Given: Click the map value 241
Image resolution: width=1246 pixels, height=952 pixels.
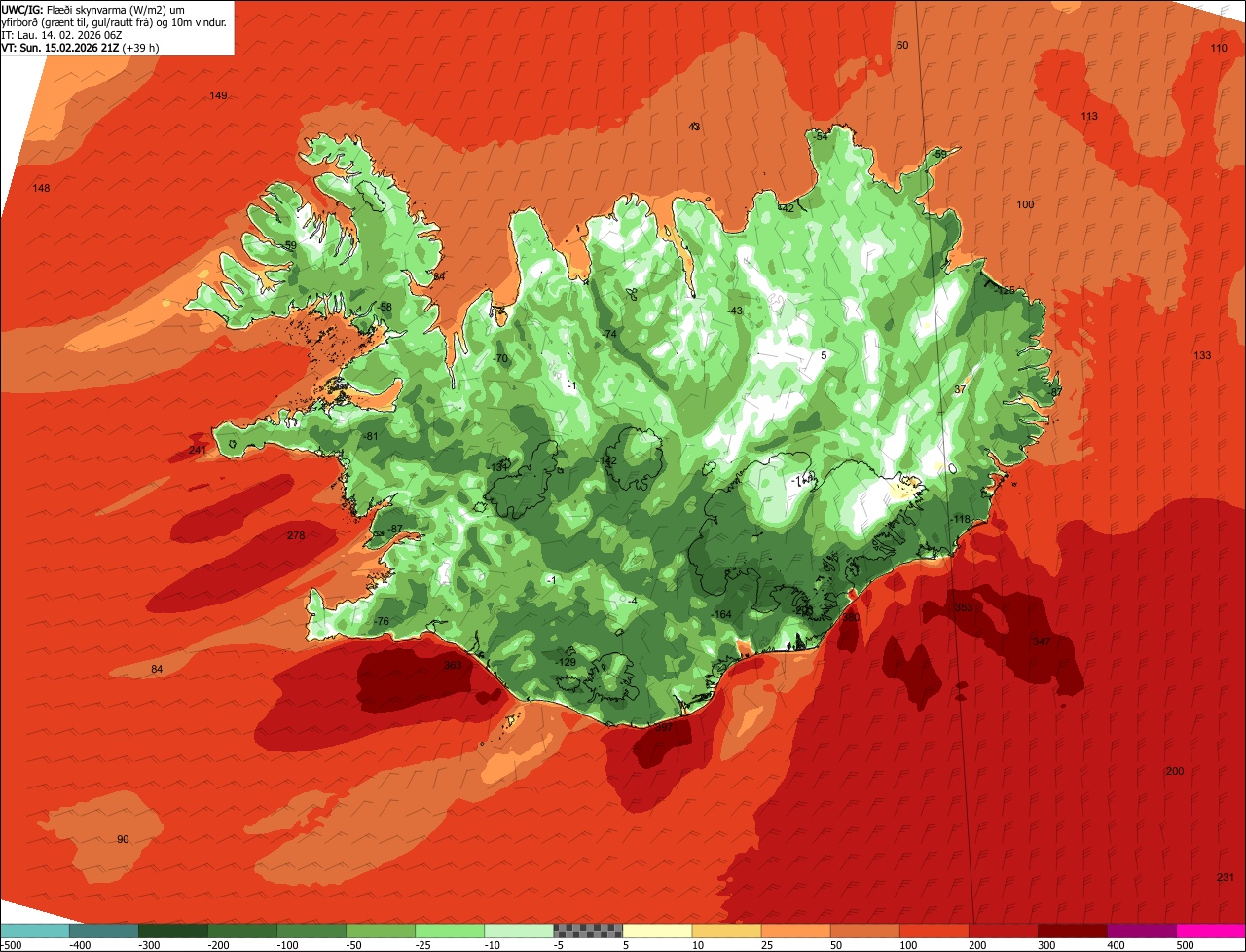Looking at the screenshot, I should point(198,451).
